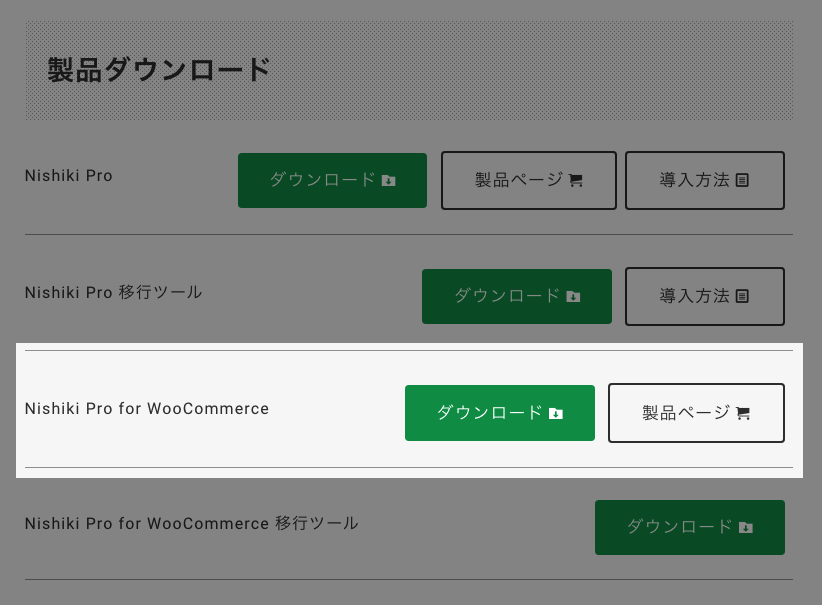Open 導入方法 for Nishiki Pro 移行ツール

[705, 296]
